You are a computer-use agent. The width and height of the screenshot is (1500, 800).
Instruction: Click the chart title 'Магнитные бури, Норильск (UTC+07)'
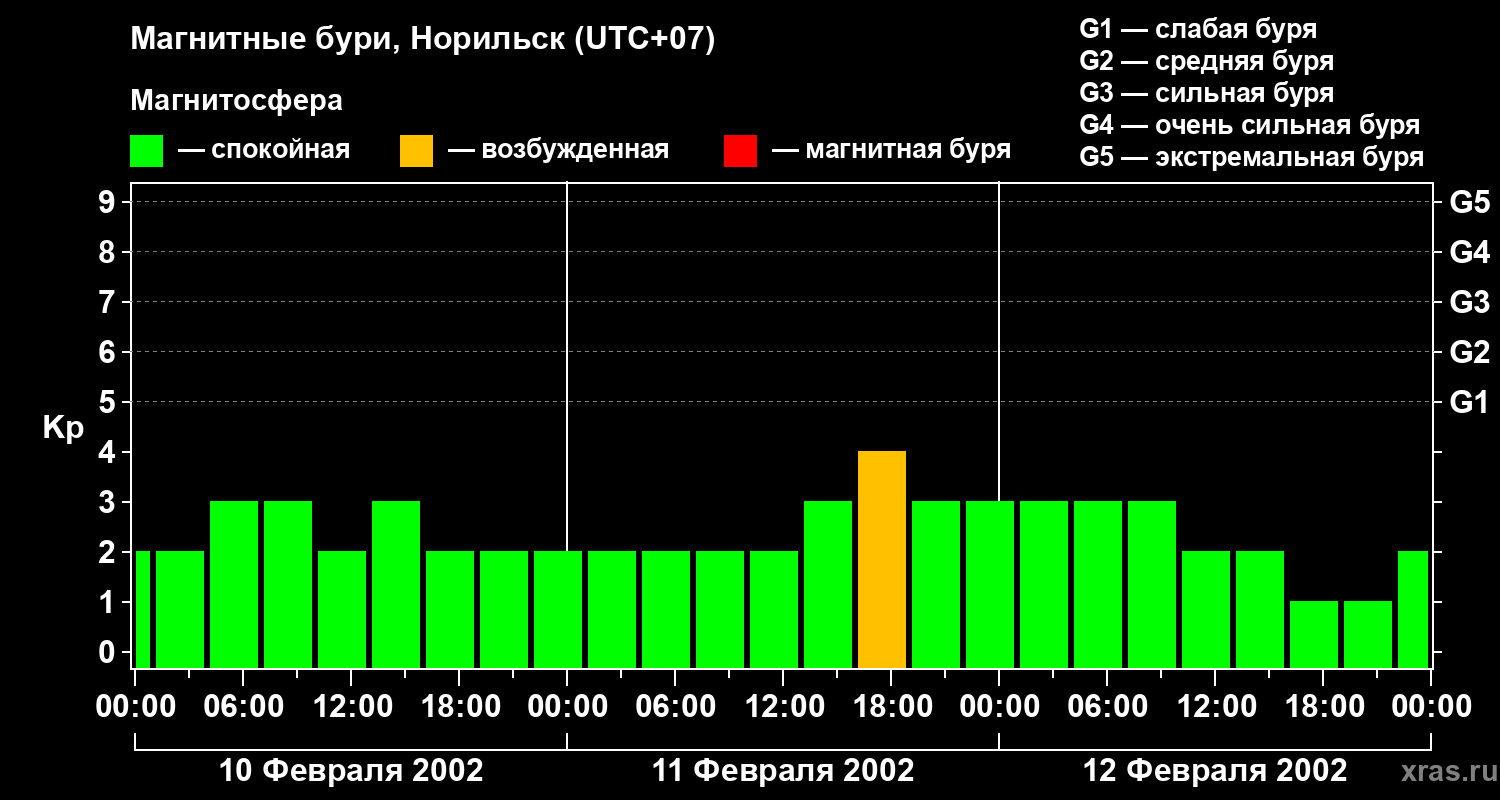pyautogui.click(x=423, y=40)
